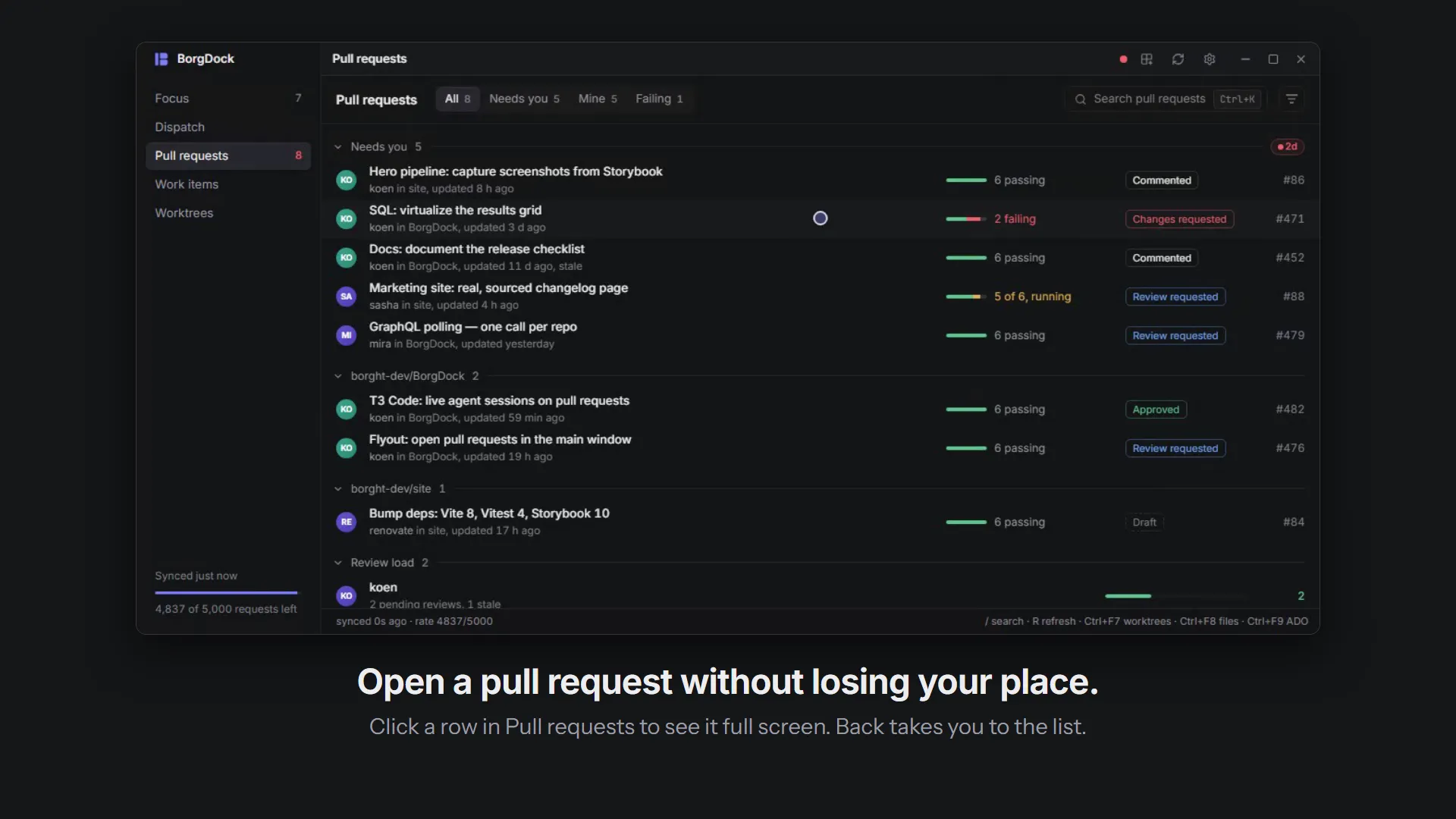Viewport: 1456px width, 819px height.
Task: Click Review requested badge on #88
Action: [x=1175, y=297]
